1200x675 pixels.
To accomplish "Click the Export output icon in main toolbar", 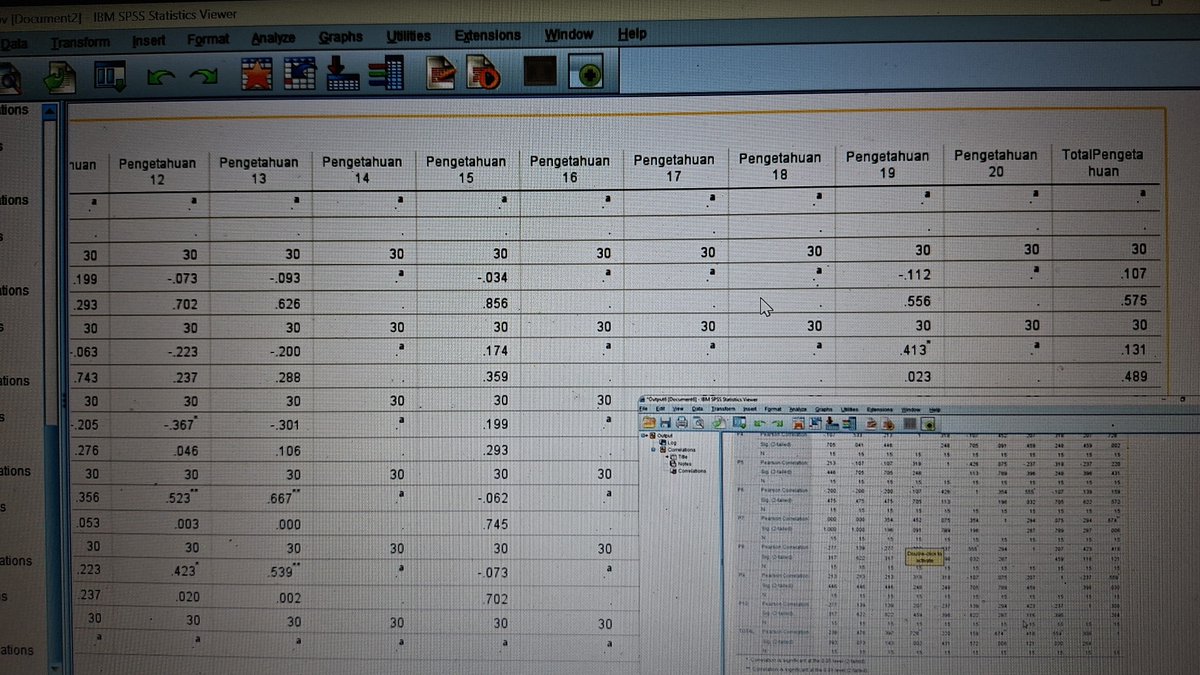I will tap(60, 75).
